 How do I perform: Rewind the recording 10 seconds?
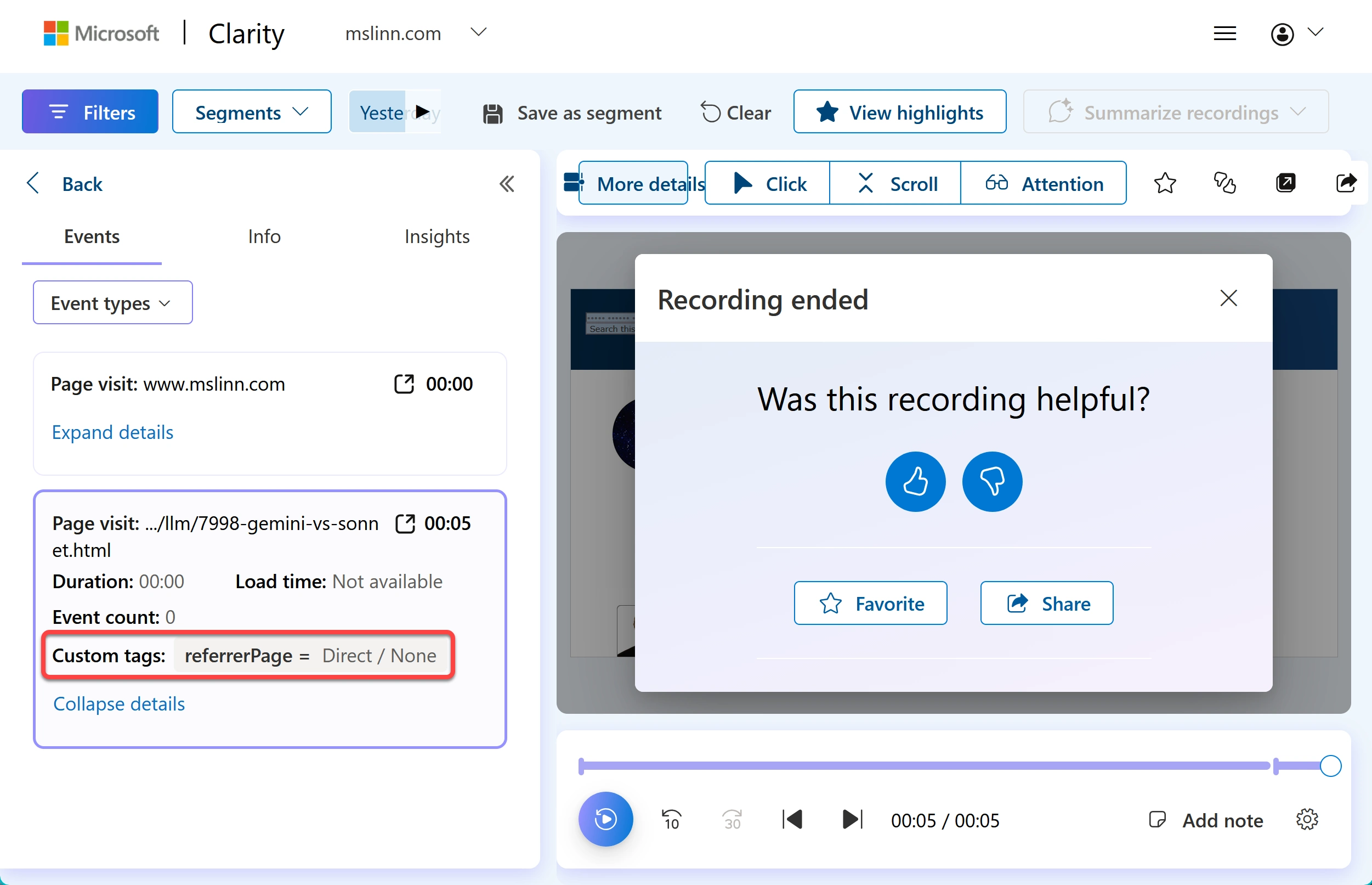pyautogui.click(x=671, y=820)
